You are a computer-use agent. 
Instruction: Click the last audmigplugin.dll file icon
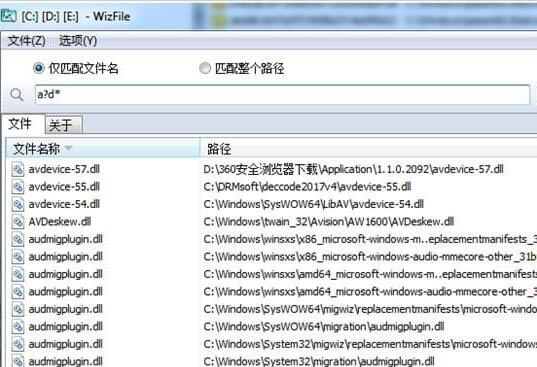point(17,361)
